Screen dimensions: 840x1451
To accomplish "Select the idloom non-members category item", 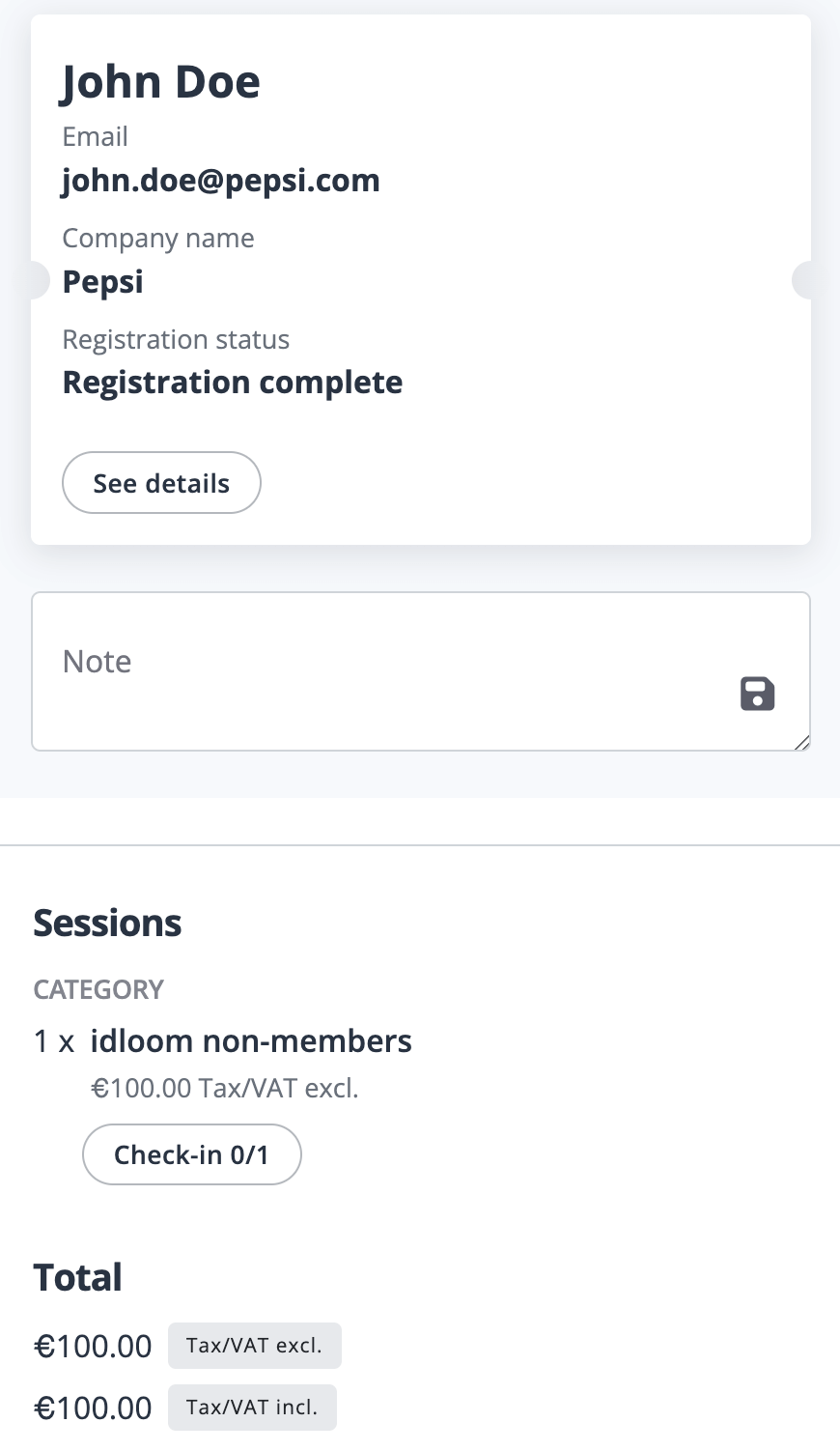I will 251,1041.
